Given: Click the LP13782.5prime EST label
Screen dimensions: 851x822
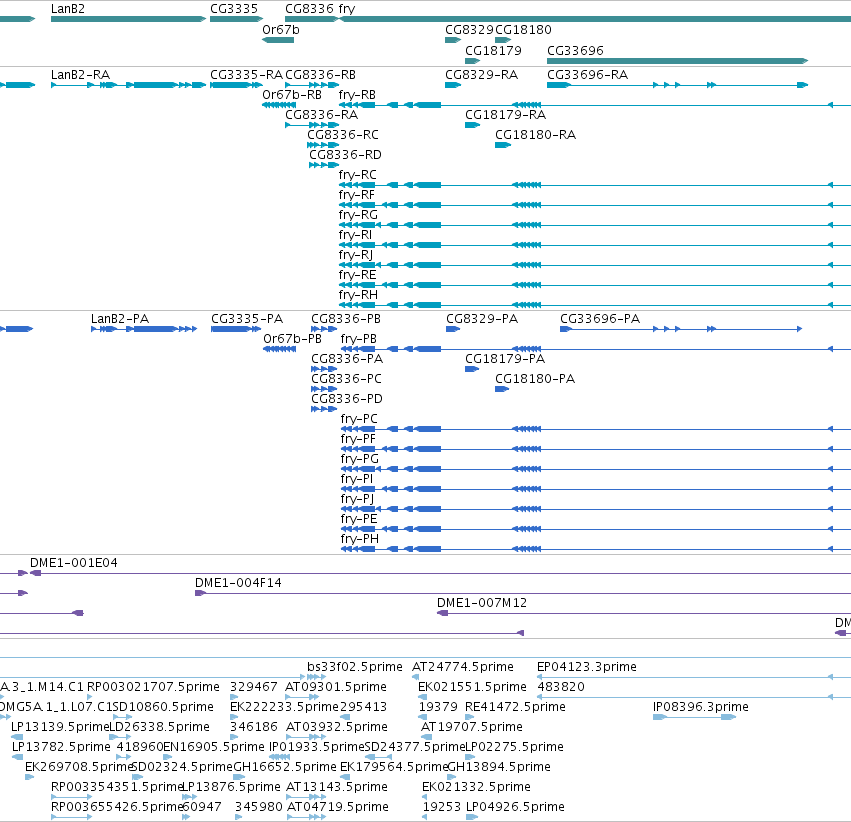Looking at the screenshot, I should tap(61, 747).
